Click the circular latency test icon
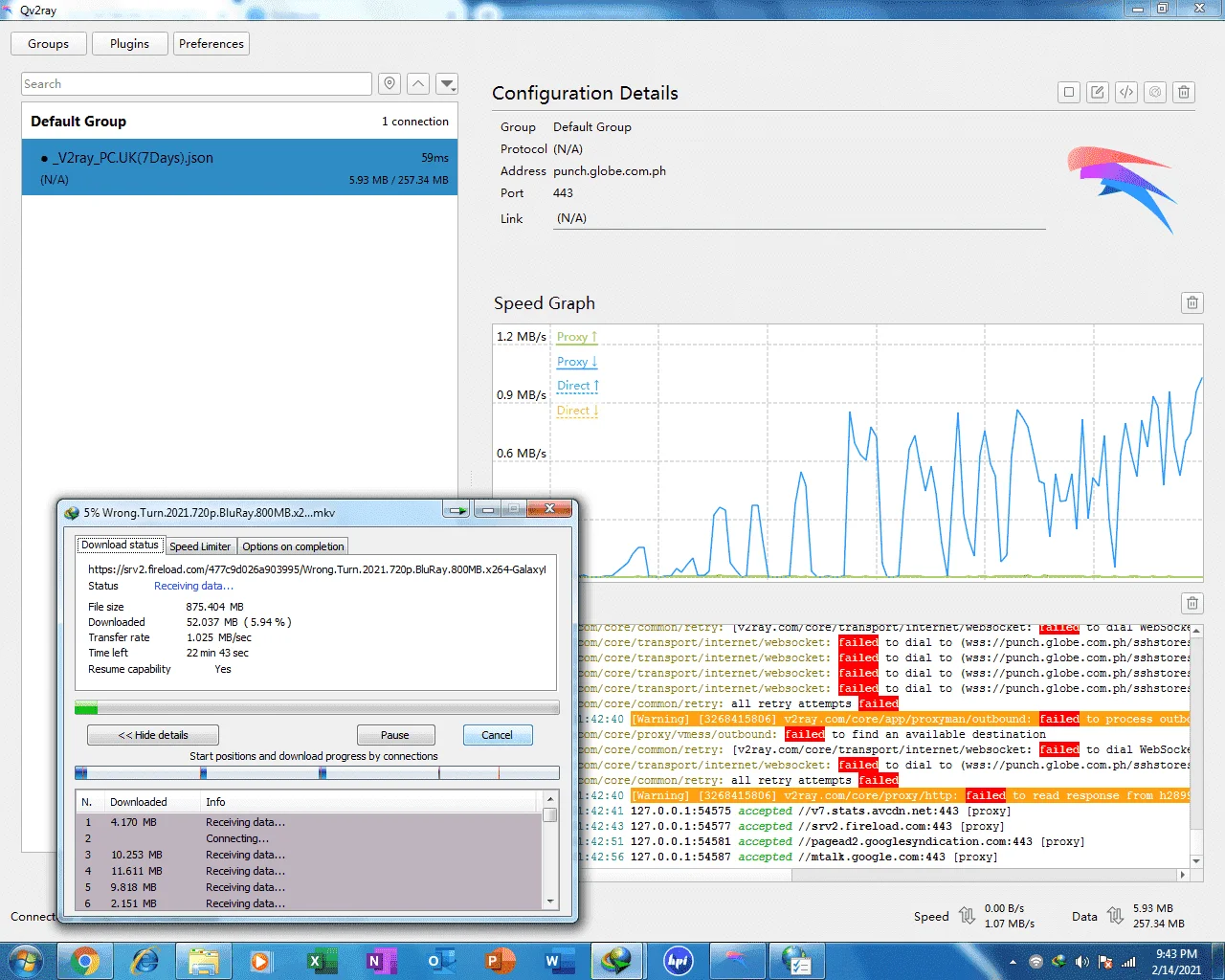This screenshot has width=1225, height=980. 1155,92
